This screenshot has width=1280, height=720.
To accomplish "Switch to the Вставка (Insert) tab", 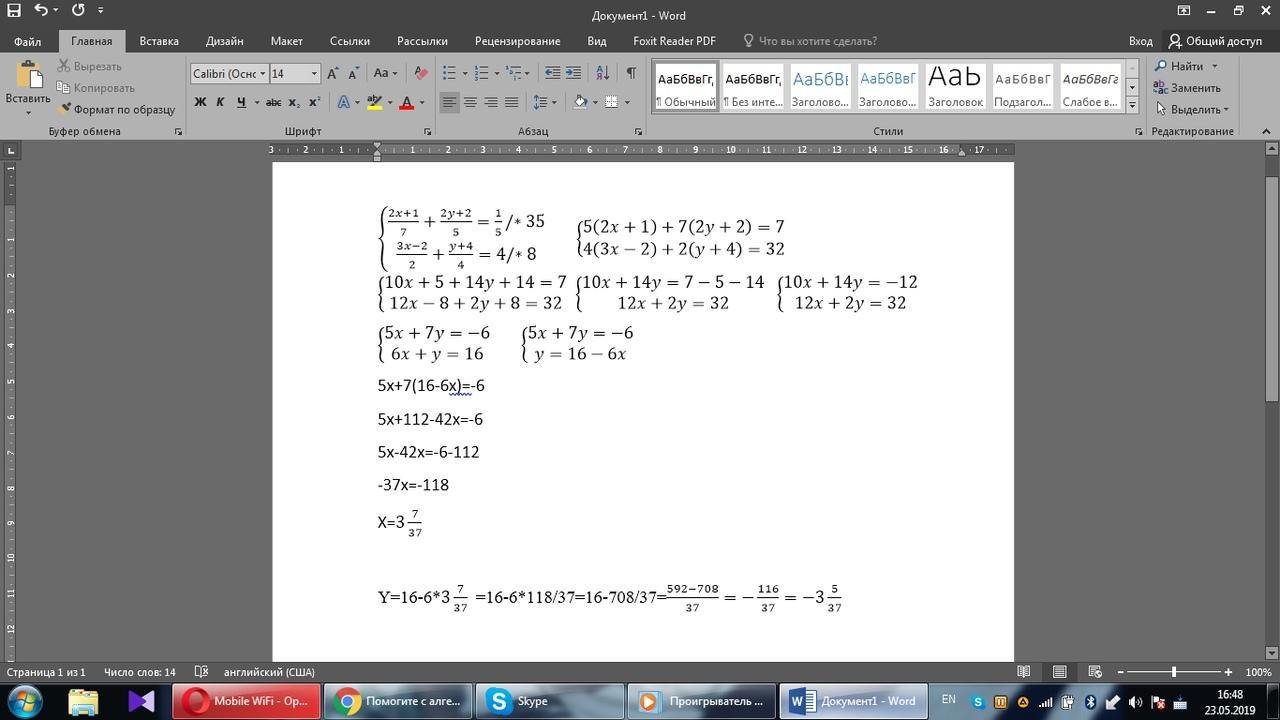I will [159, 41].
